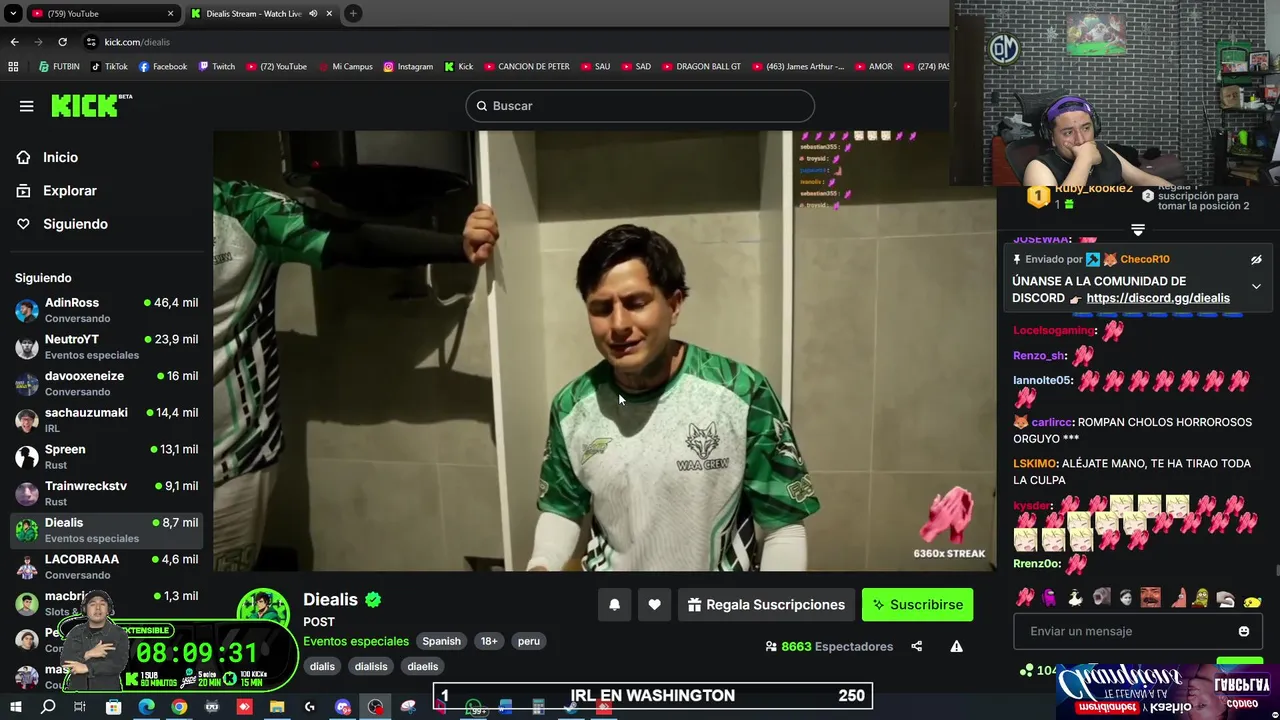Click Regala Suscripciones button
Viewport: 1280px width, 720px height.
[x=766, y=604]
